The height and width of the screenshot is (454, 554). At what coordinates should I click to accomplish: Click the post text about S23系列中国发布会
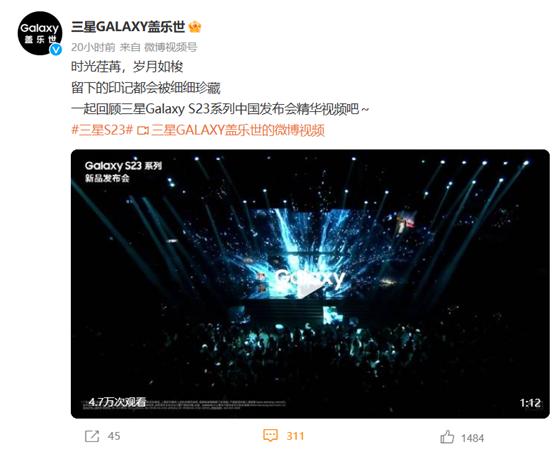click(x=220, y=109)
